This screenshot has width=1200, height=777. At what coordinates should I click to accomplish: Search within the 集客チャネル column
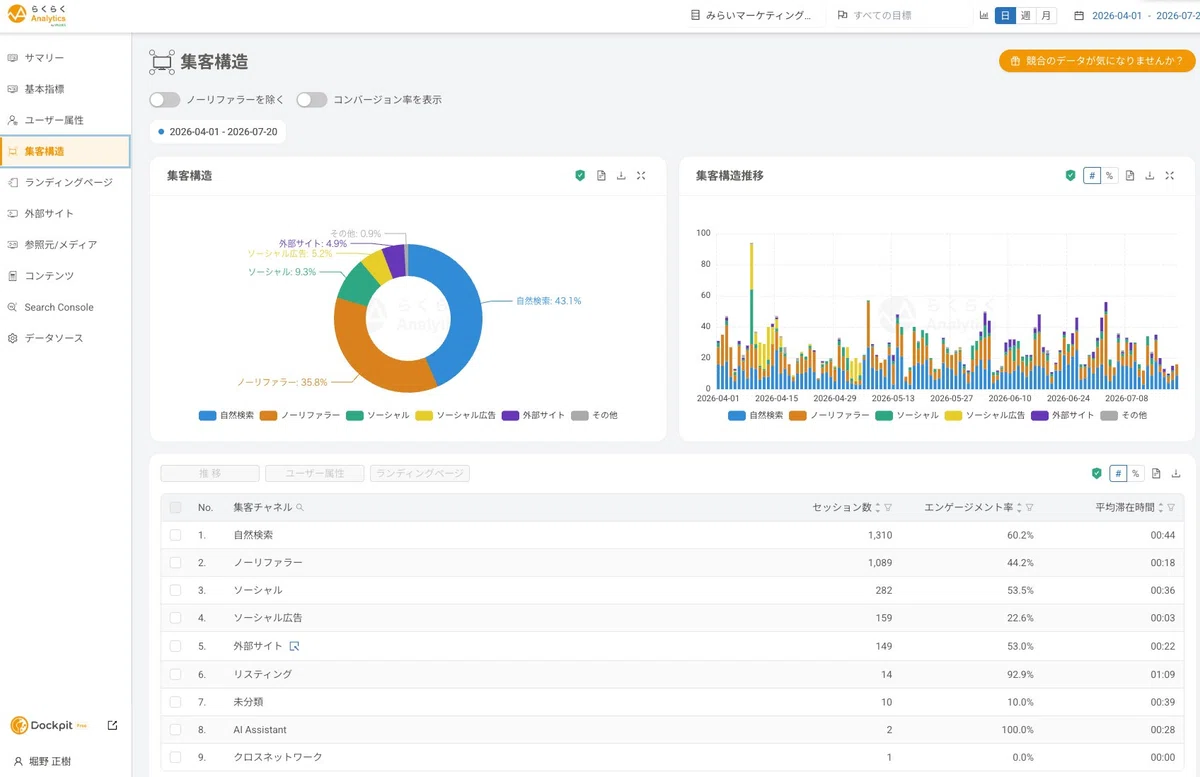click(x=300, y=508)
